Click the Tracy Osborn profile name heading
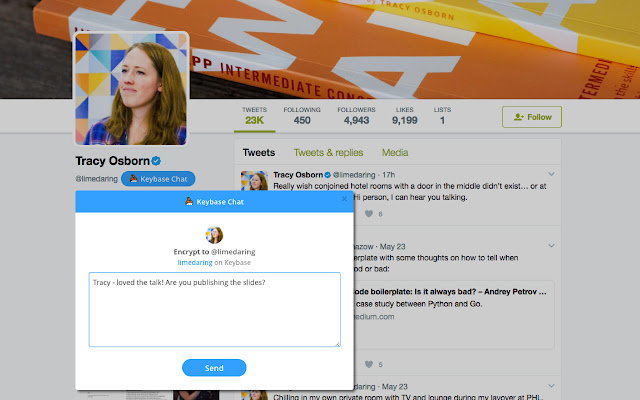The width and height of the screenshot is (640, 400). (x=112, y=161)
